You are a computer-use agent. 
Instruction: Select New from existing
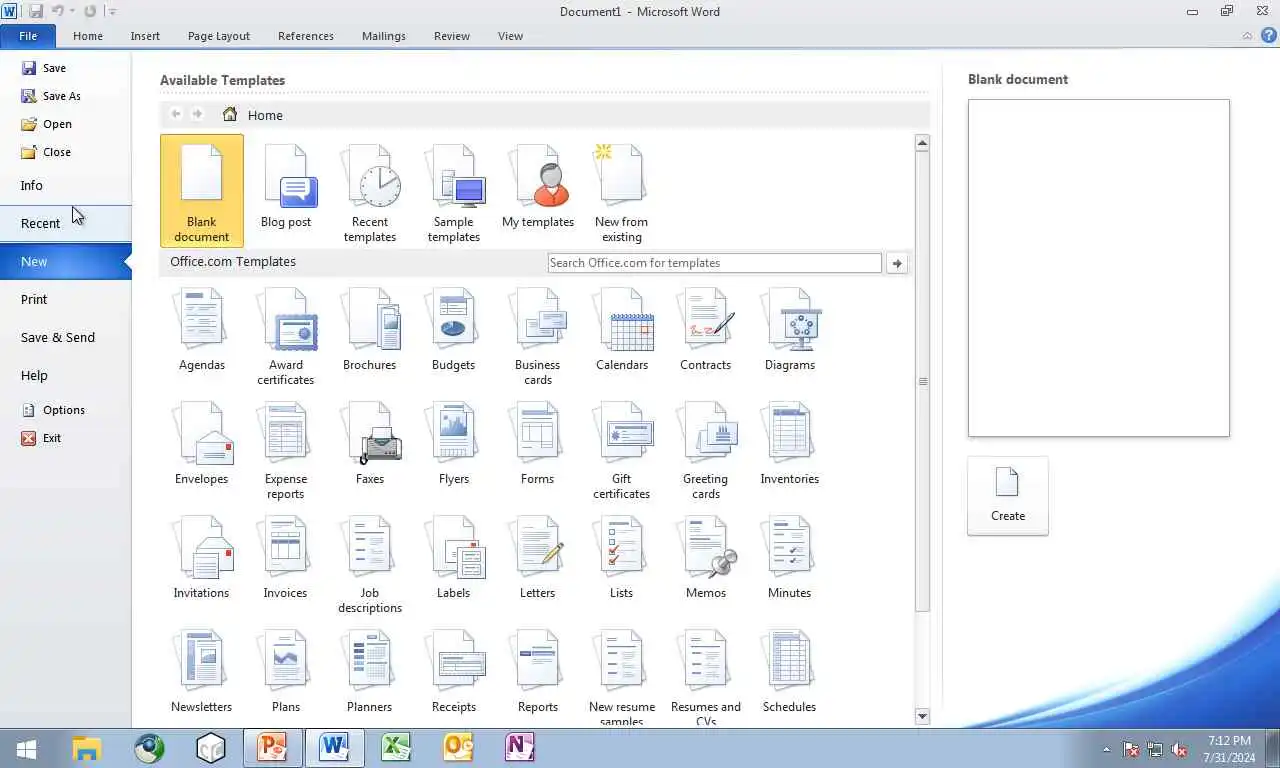click(x=622, y=191)
